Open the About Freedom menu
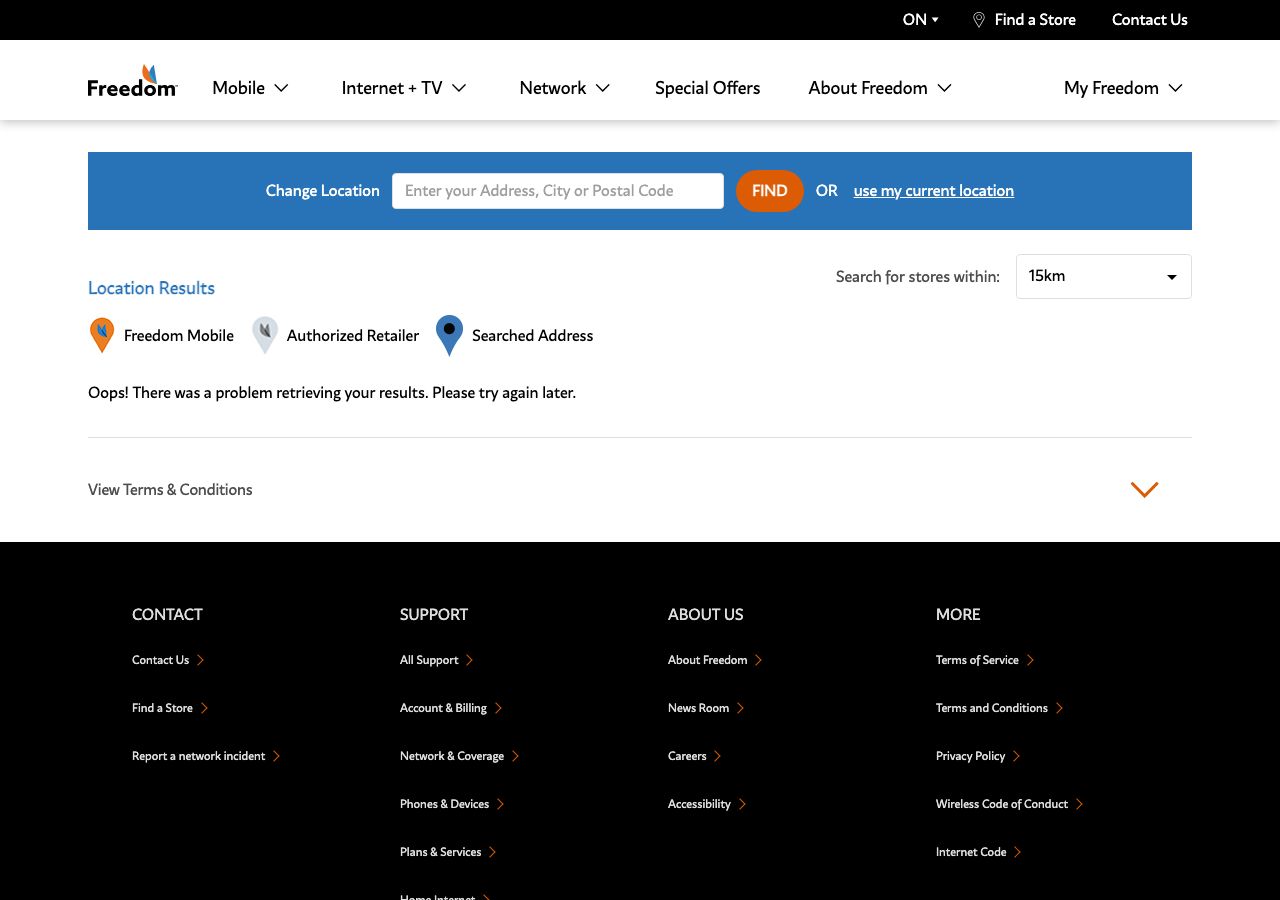 880,88
